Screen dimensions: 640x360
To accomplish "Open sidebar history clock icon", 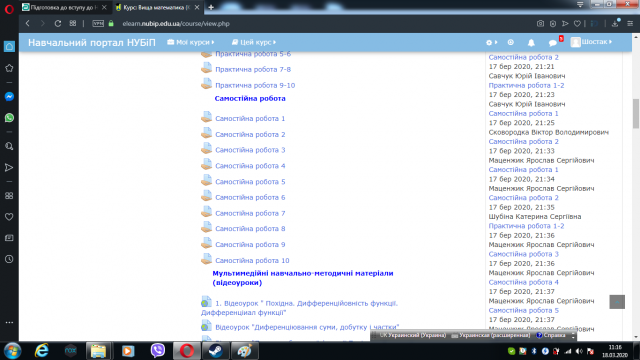I will click(9, 259).
